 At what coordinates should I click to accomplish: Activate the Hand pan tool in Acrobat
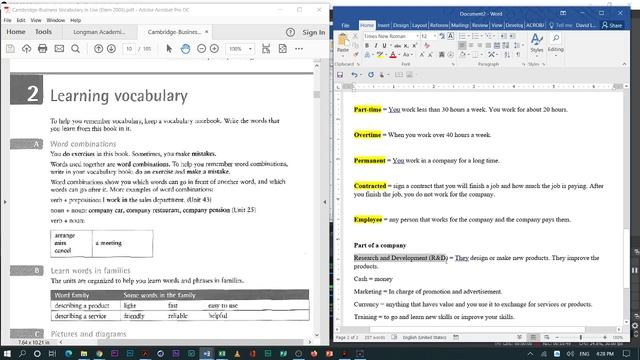(x=185, y=49)
